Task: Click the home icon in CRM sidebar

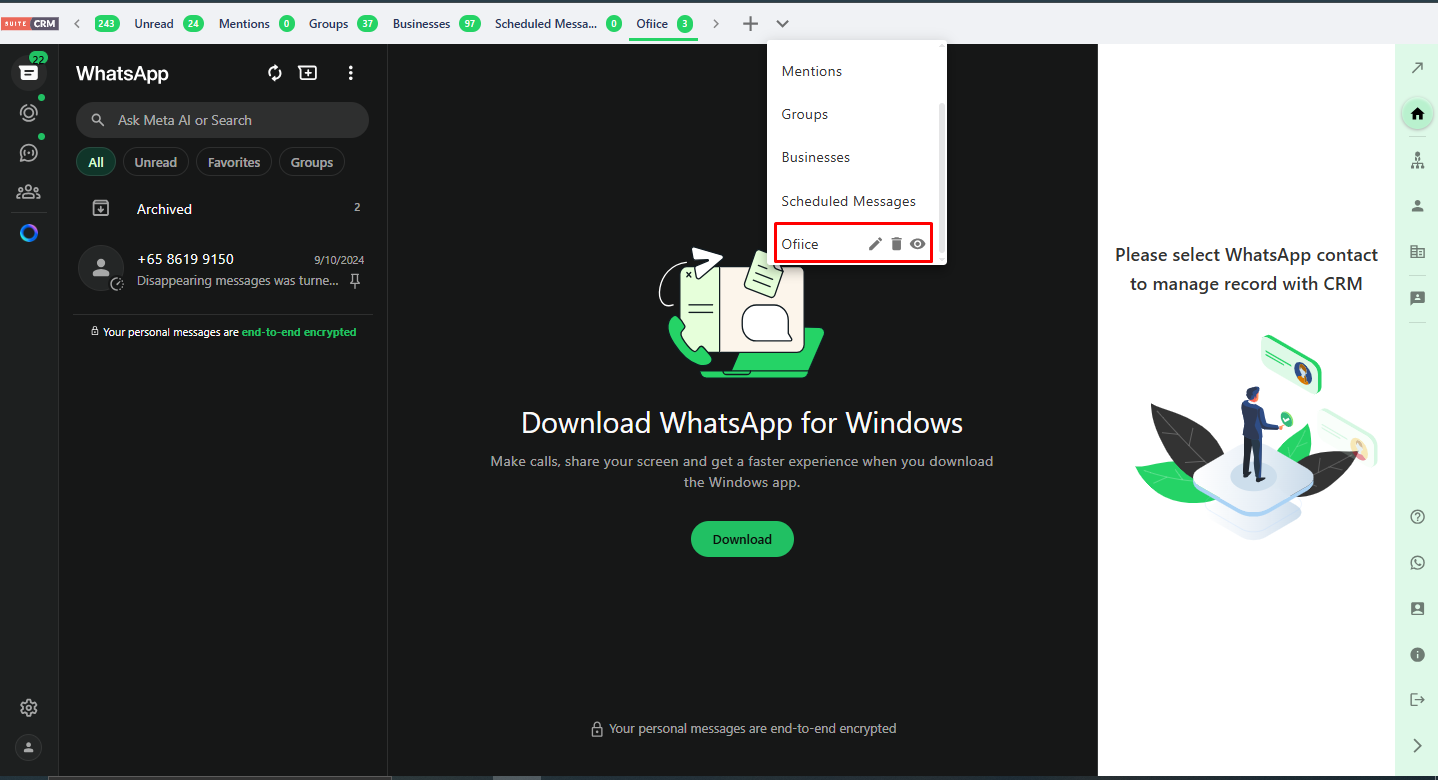Action: [x=1417, y=114]
